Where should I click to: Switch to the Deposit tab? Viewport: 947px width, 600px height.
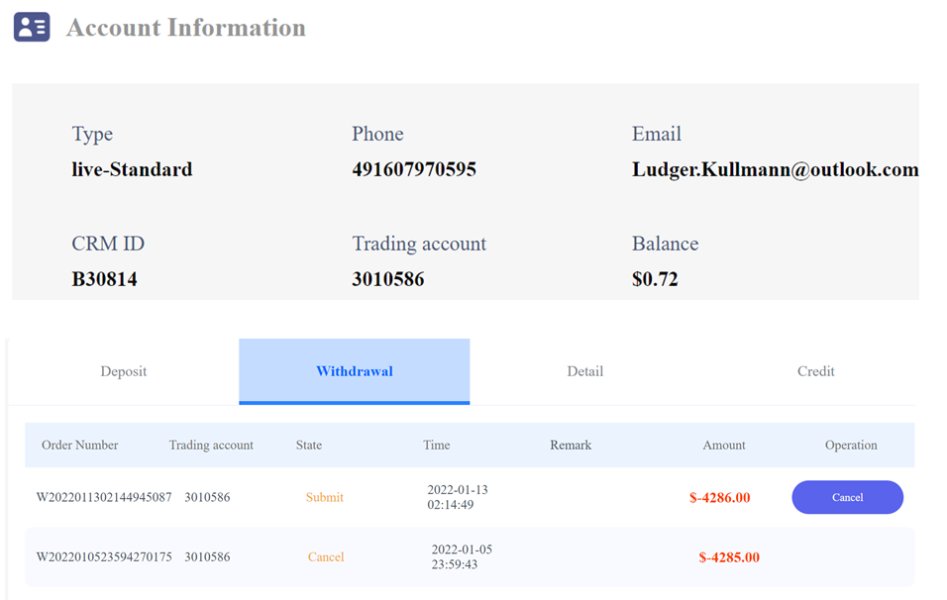tap(123, 371)
